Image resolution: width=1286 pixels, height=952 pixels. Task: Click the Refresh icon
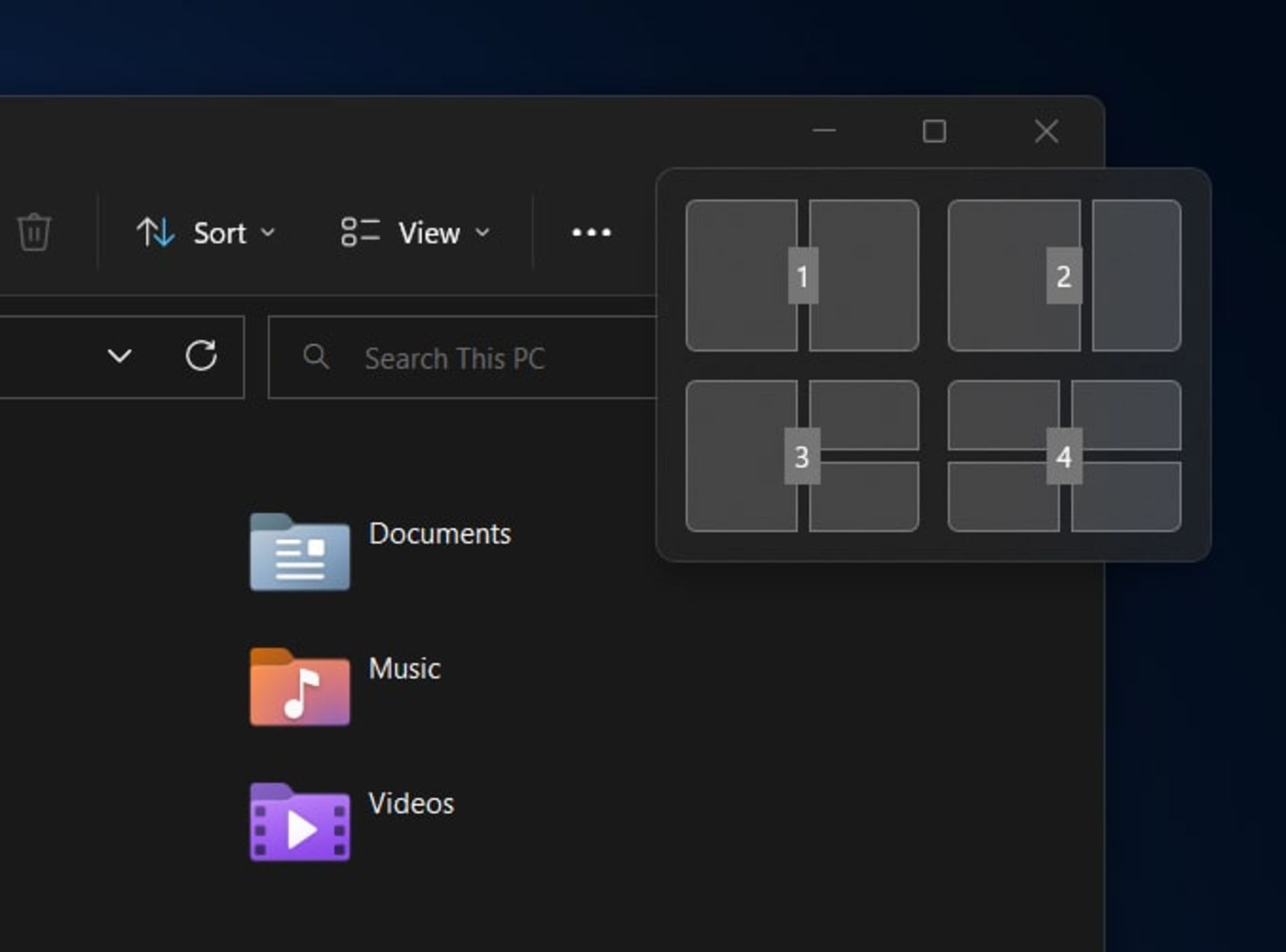(x=200, y=357)
